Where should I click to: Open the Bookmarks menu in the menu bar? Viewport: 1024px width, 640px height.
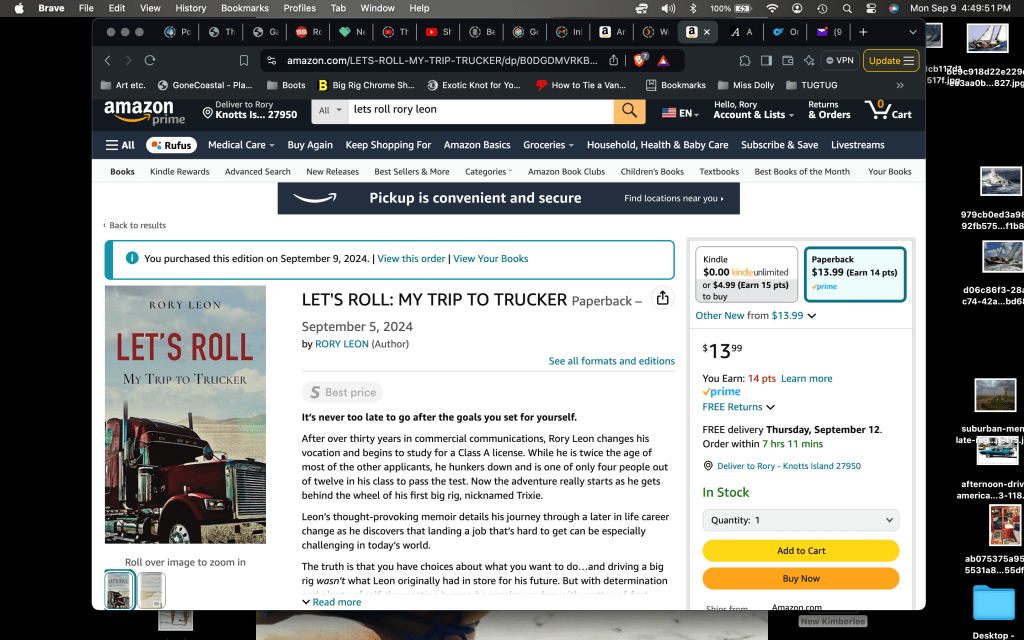(x=245, y=8)
